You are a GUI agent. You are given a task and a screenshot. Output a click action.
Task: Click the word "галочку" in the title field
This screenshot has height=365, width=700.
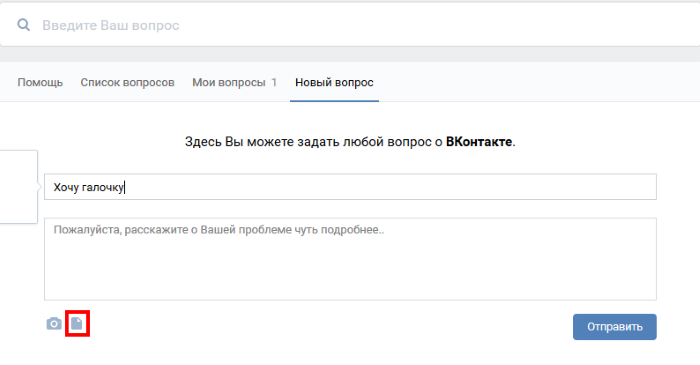(102, 187)
